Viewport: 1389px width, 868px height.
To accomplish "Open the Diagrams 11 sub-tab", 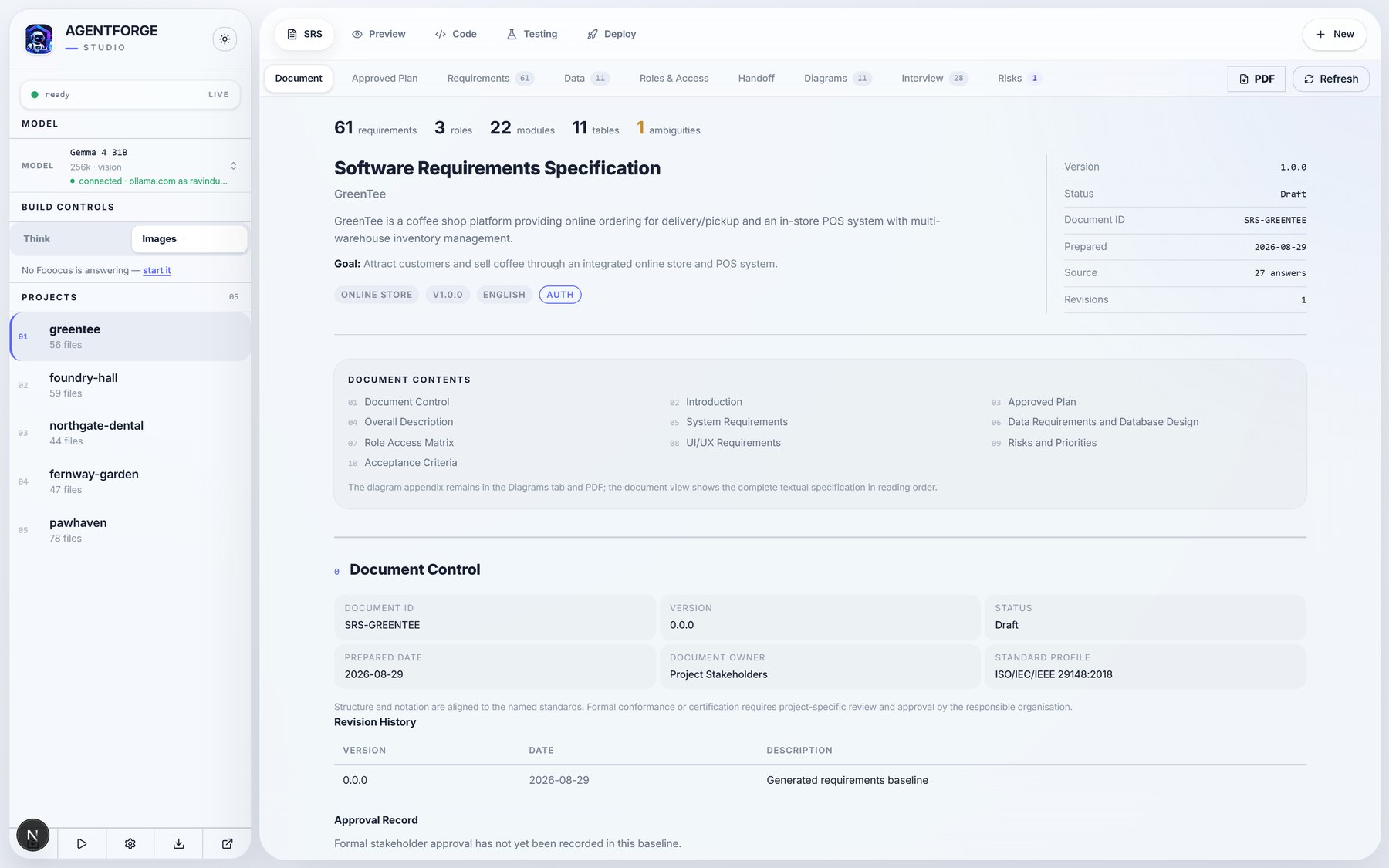I will click(x=837, y=78).
